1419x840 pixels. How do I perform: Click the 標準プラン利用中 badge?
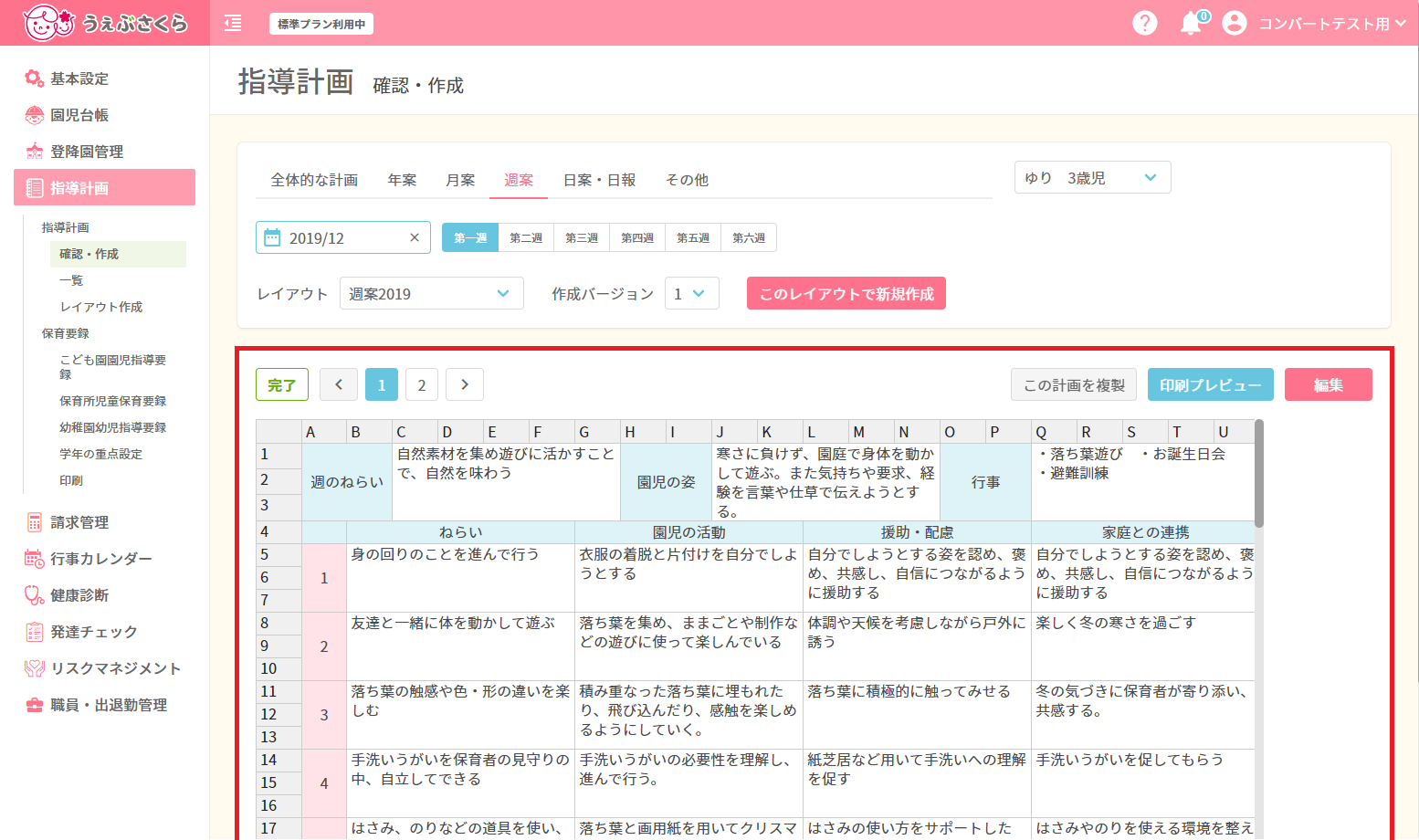321,24
